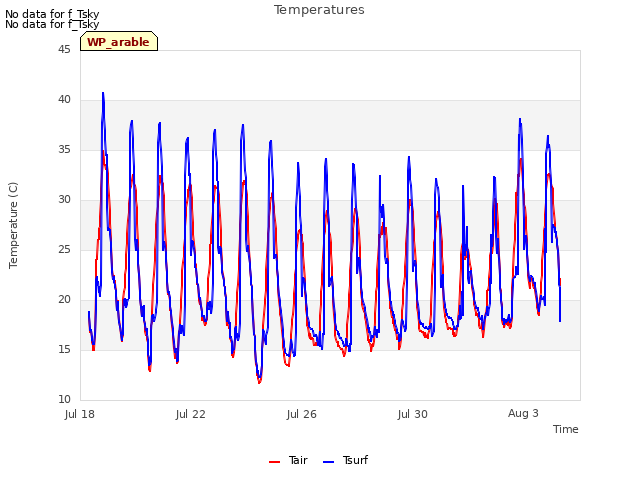Click the Jul 18 x-axis tick label

click(x=80, y=414)
